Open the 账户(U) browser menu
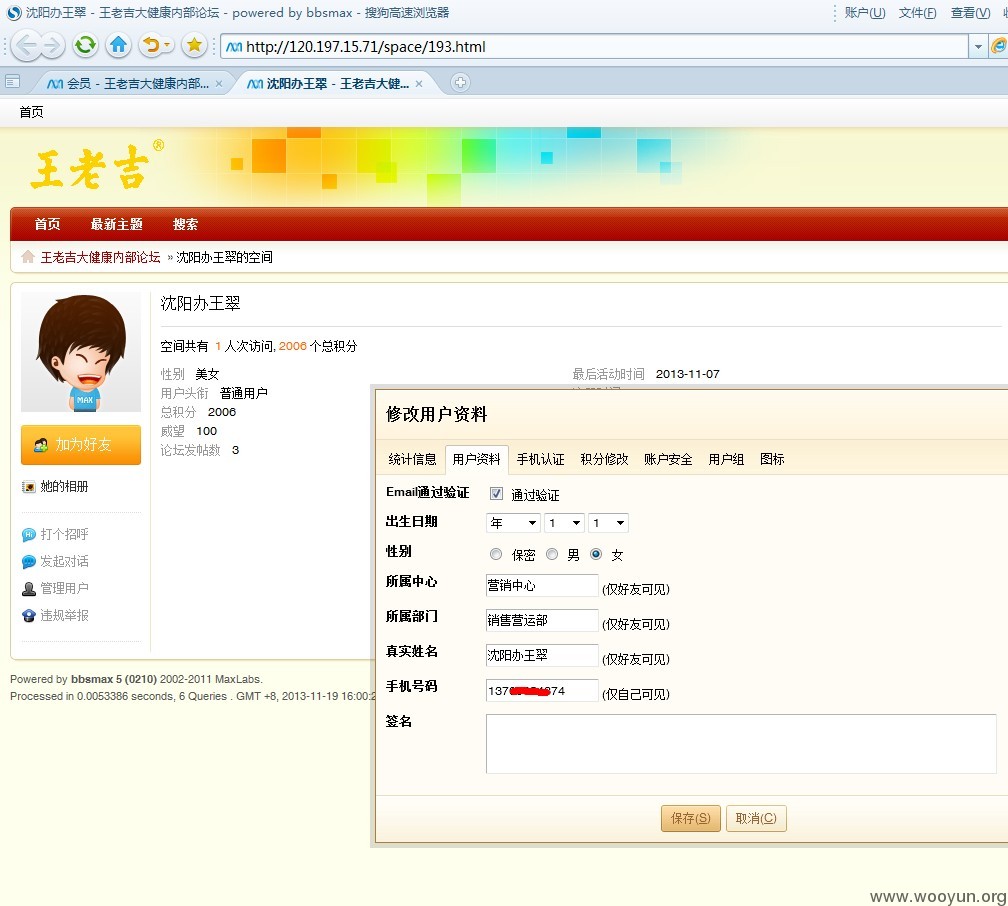Image resolution: width=1008 pixels, height=906 pixels. (x=865, y=13)
